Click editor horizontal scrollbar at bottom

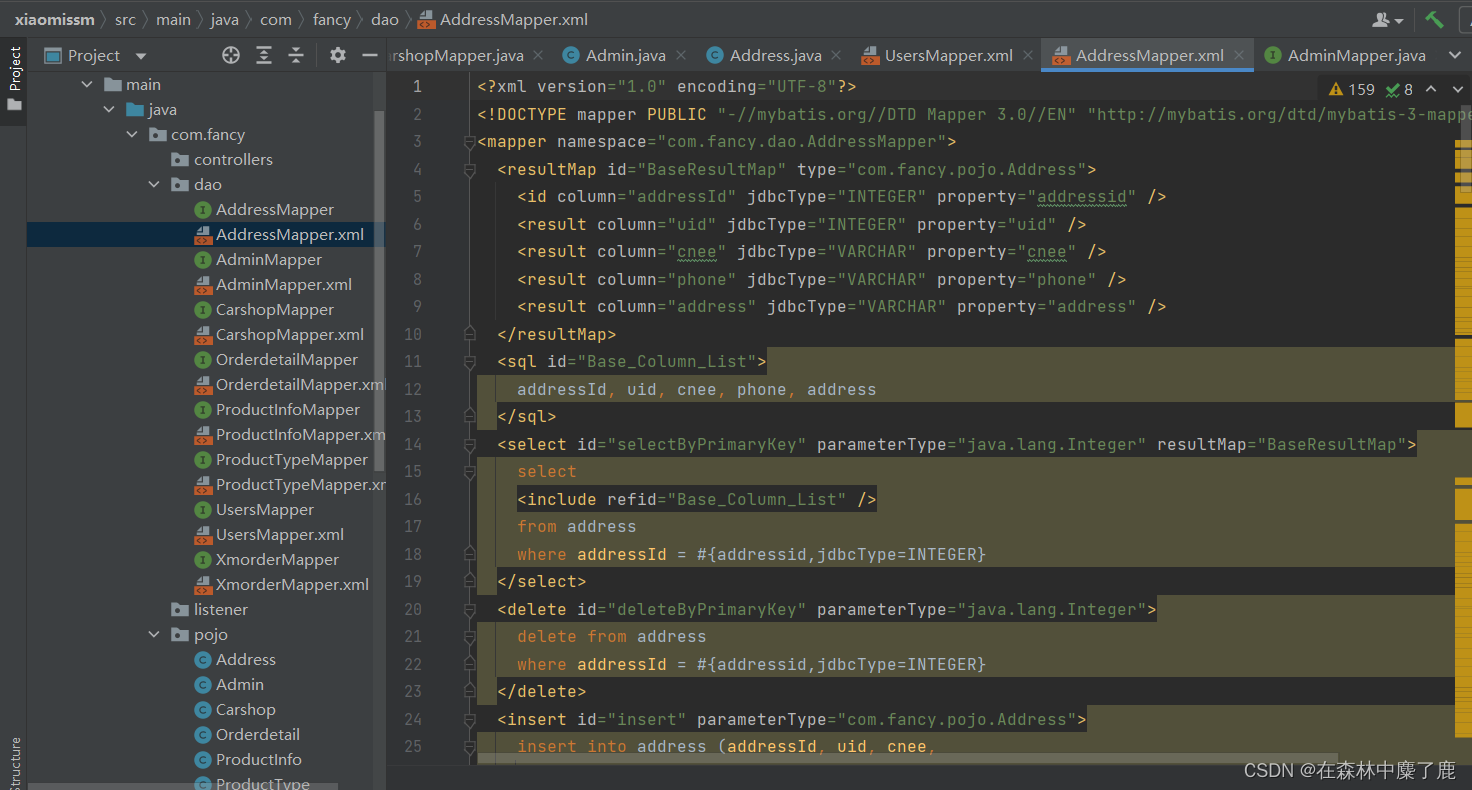(x=908, y=759)
